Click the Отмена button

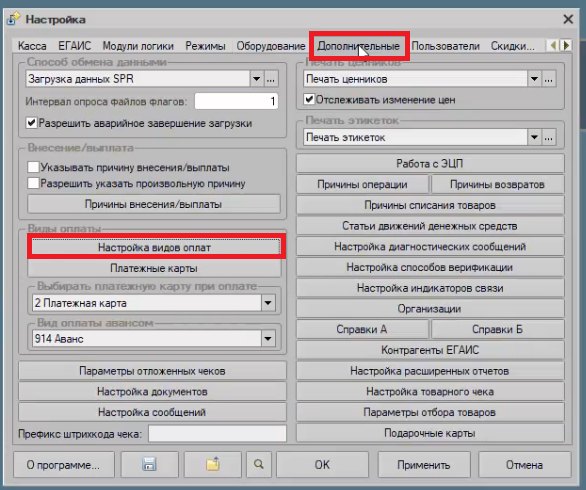coord(524,465)
